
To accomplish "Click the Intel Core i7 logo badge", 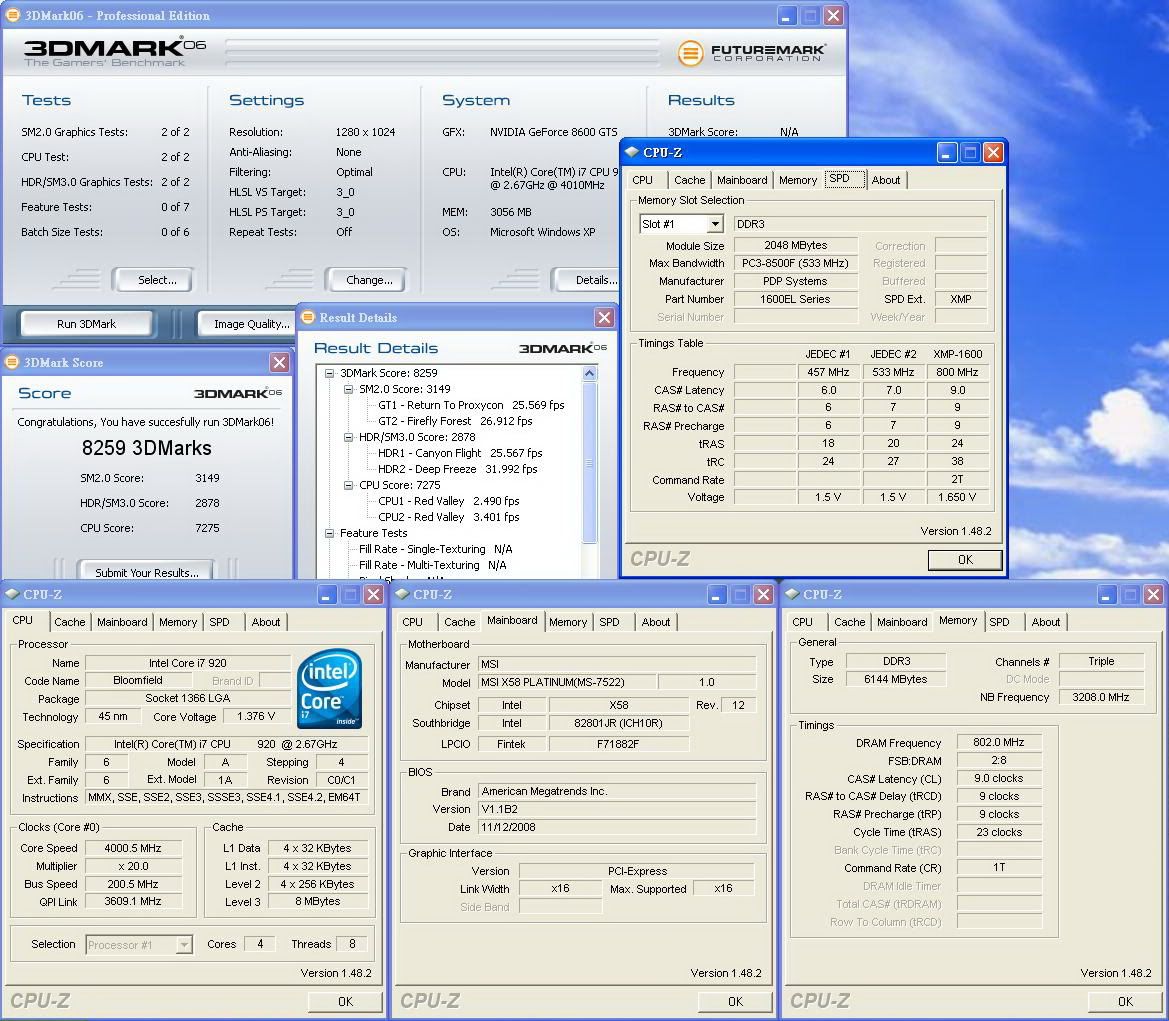I will [x=329, y=688].
